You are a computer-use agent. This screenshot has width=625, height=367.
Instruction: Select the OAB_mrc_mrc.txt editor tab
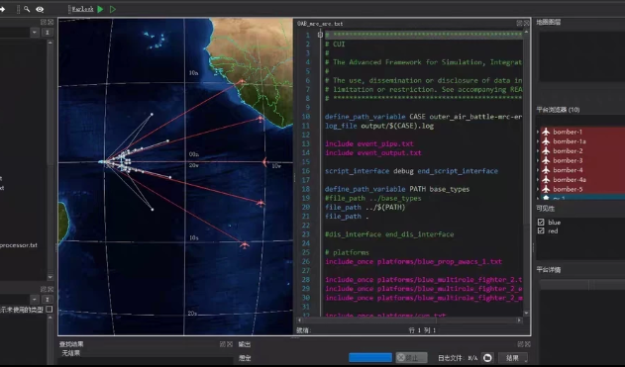320,24
